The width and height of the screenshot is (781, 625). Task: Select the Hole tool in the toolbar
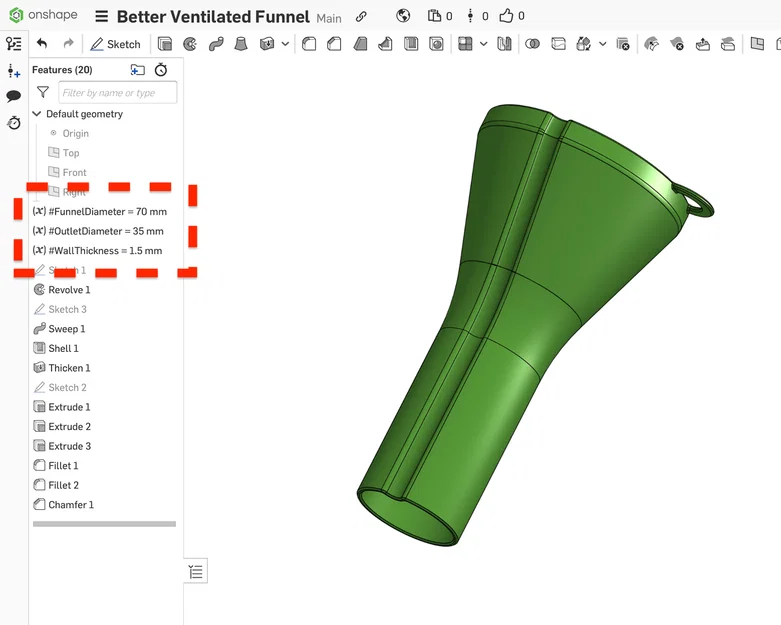tap(436, 44)
